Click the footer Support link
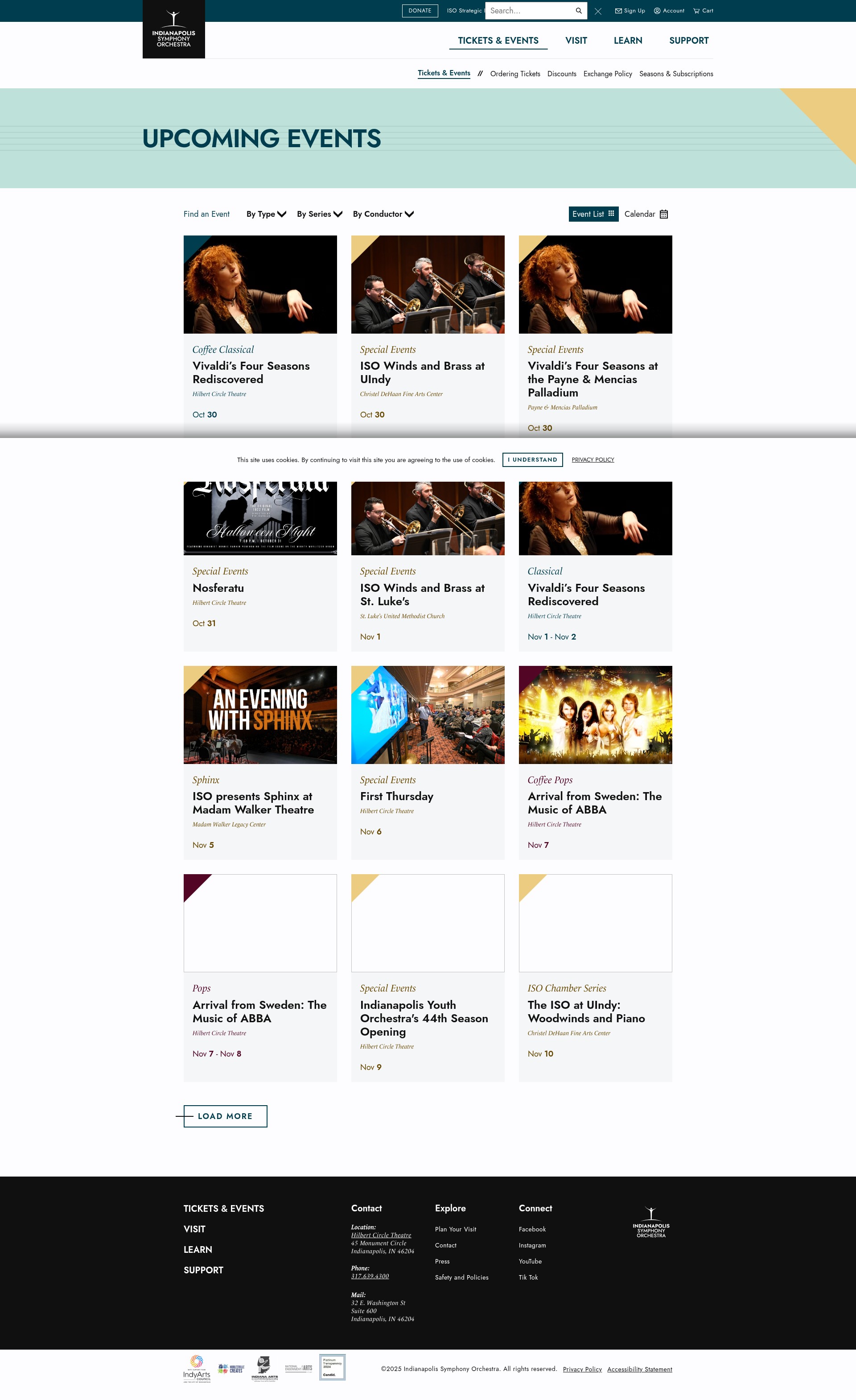856x1400 pixels. tap(203, 1270)
